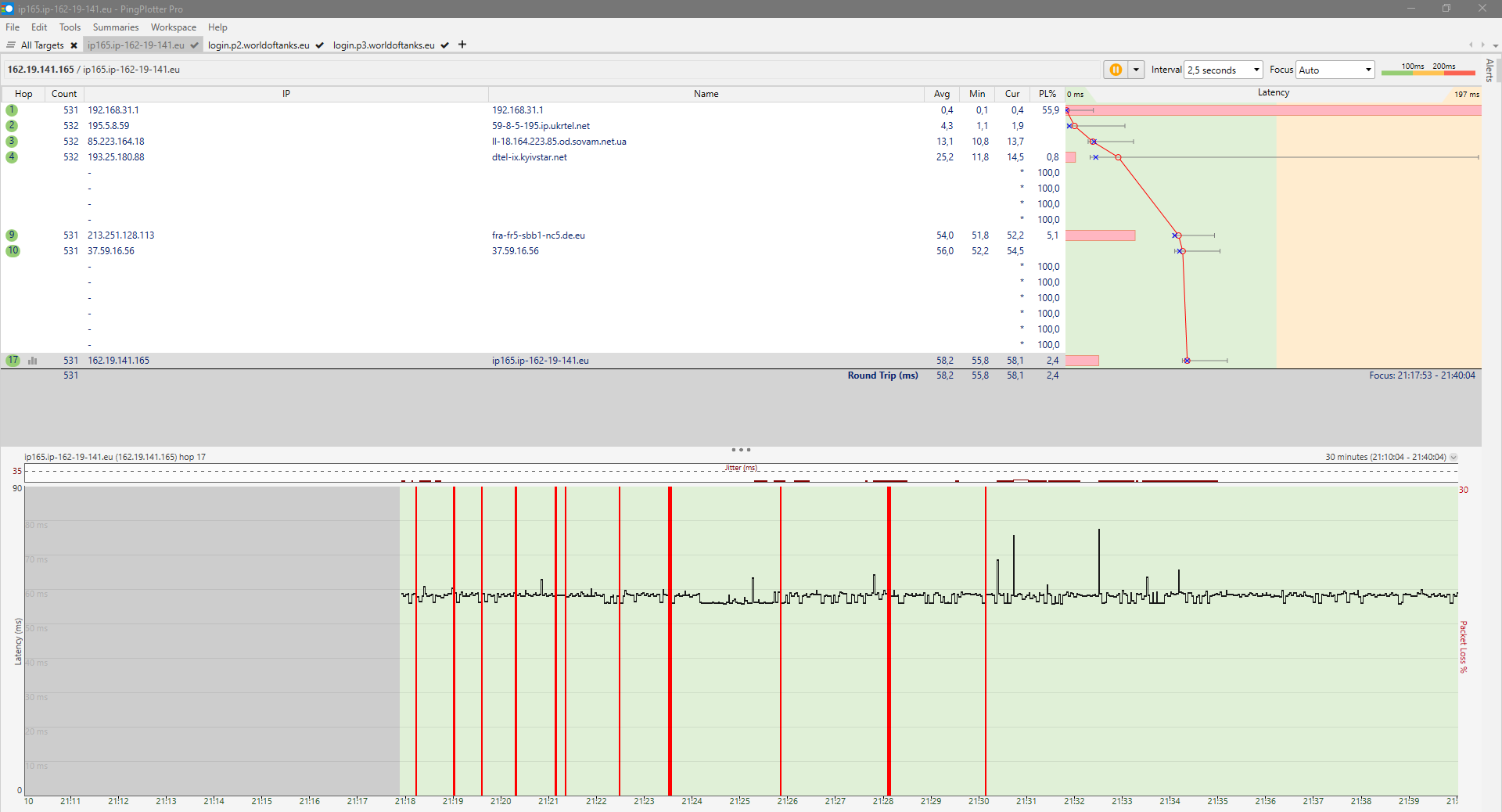Image resolution: width=1502 pixels, height=812 pixels.
Task: Select the green hop 1 circle icon
Action: pos(12,110)
